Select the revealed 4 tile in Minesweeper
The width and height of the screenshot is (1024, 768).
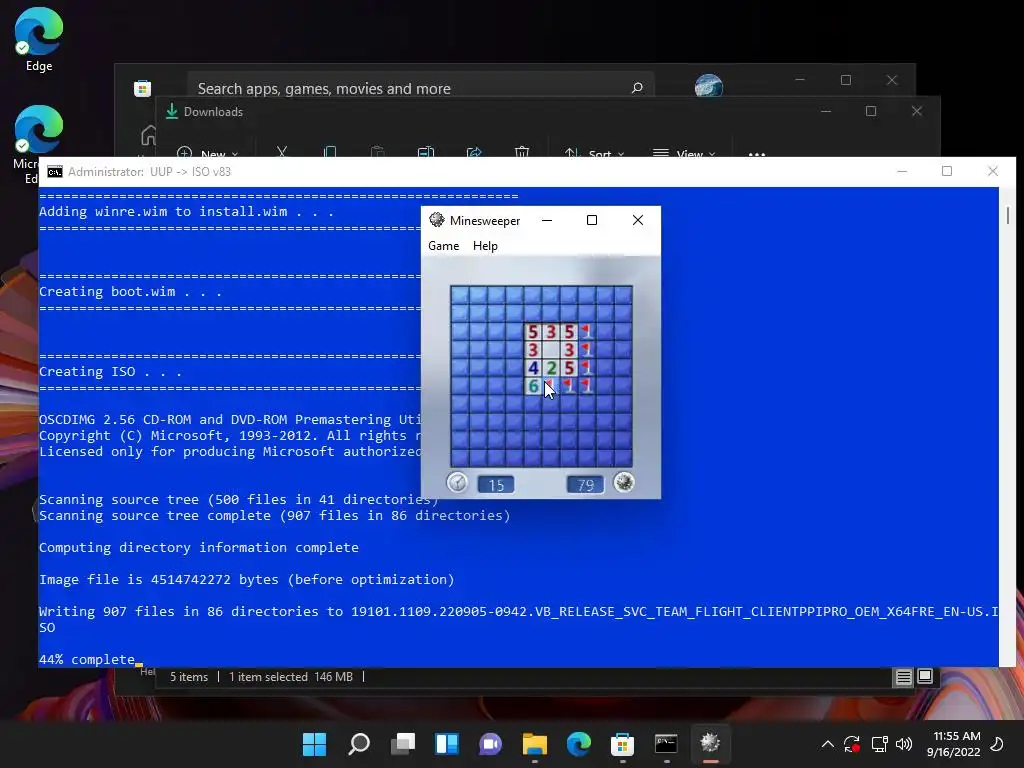point(533,368)
